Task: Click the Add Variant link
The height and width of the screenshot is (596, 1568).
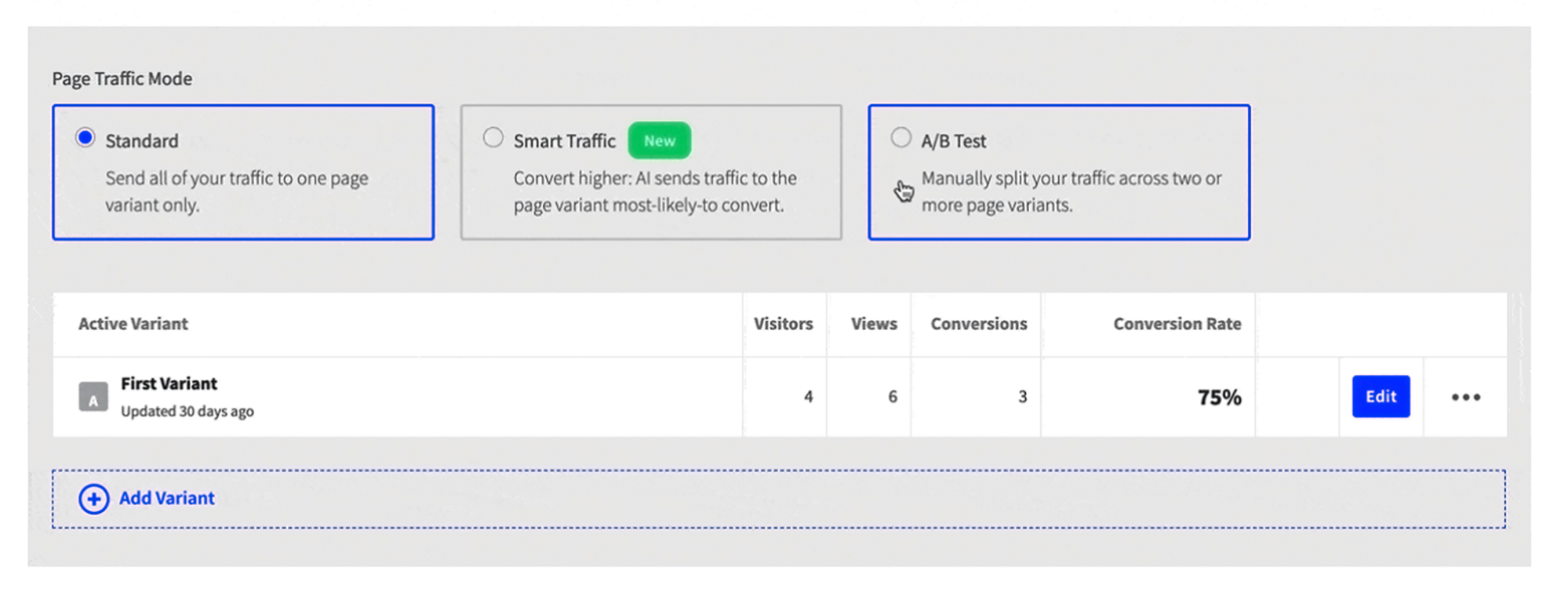Action: 166,498
